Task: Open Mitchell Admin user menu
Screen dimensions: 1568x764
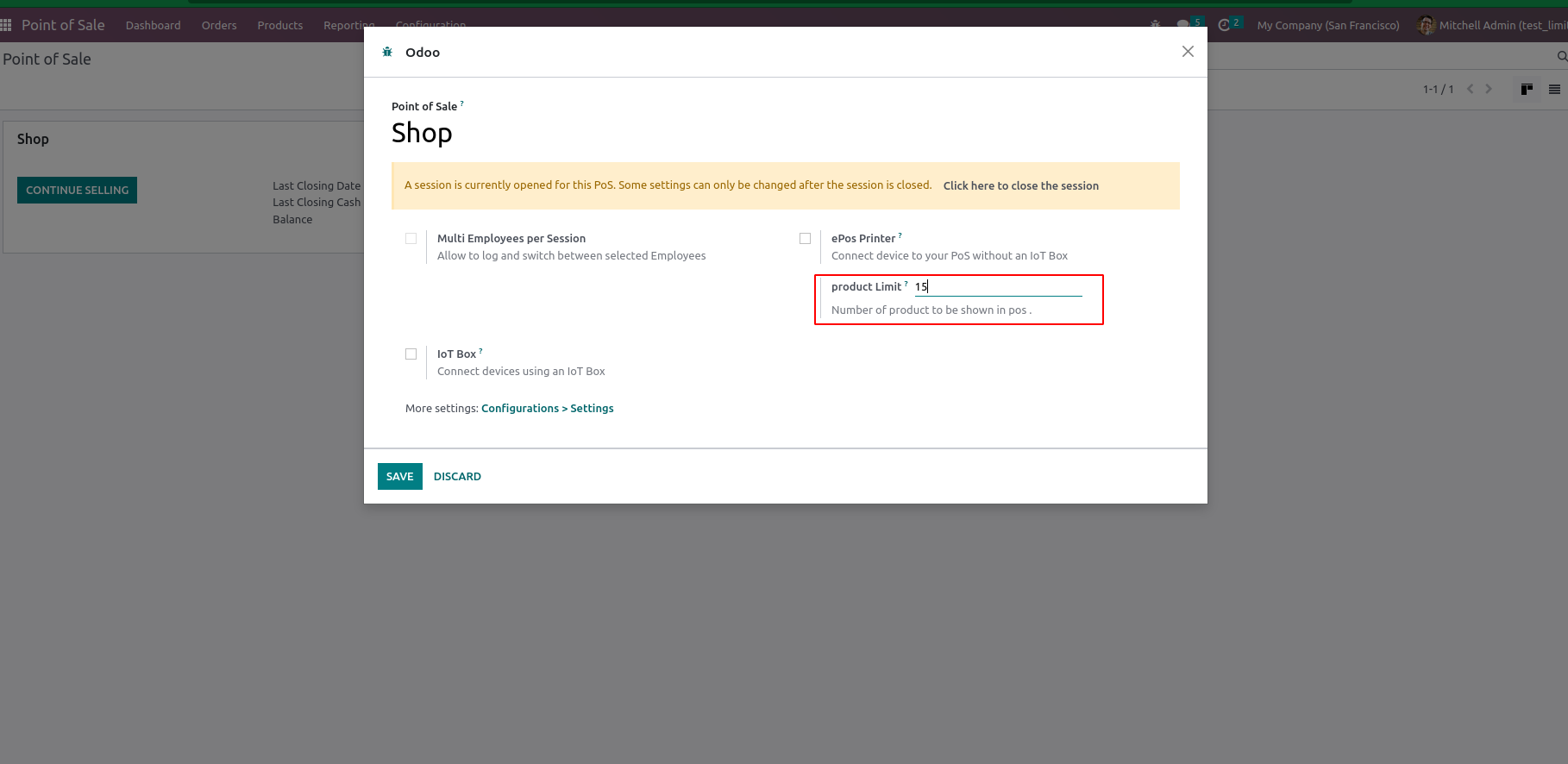Action: click(x=1493, y=25)
